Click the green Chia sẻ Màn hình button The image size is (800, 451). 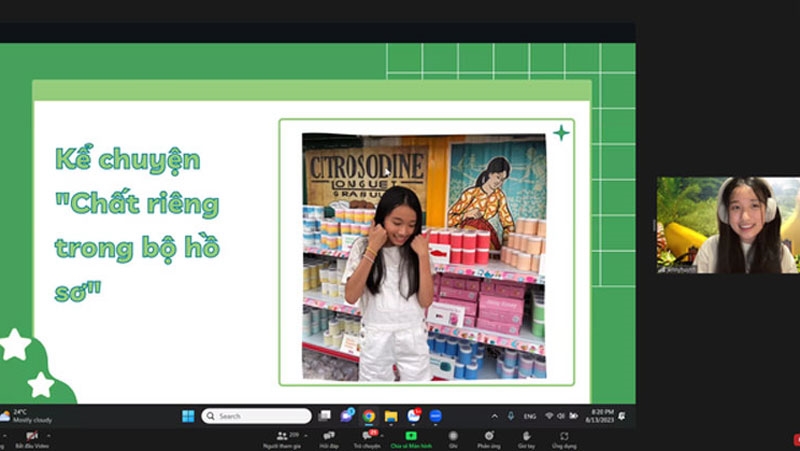click(x=411, y=439)
